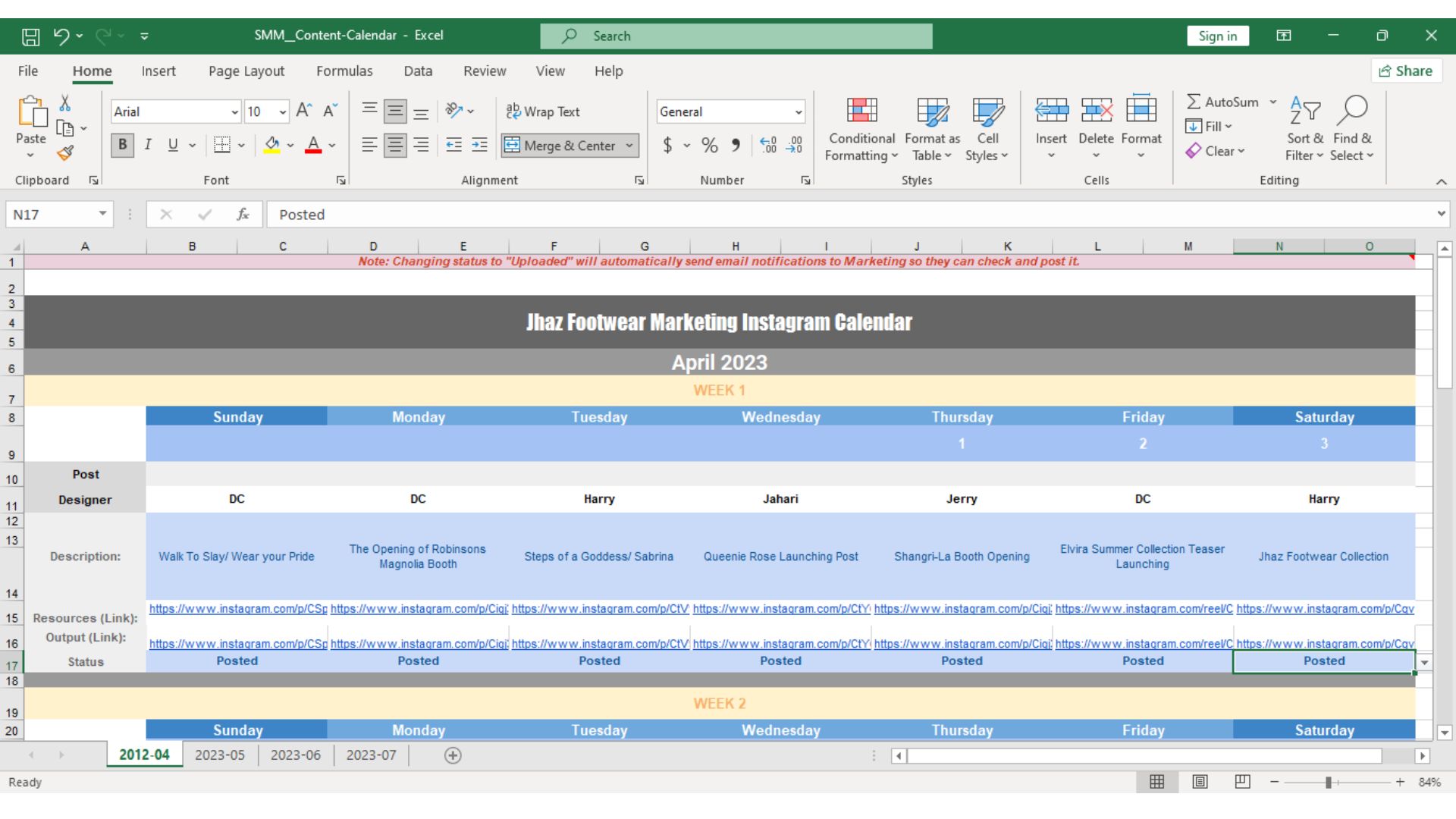Toggle Bold formatting
The image size is (1456, 819).
coord(123,145)
